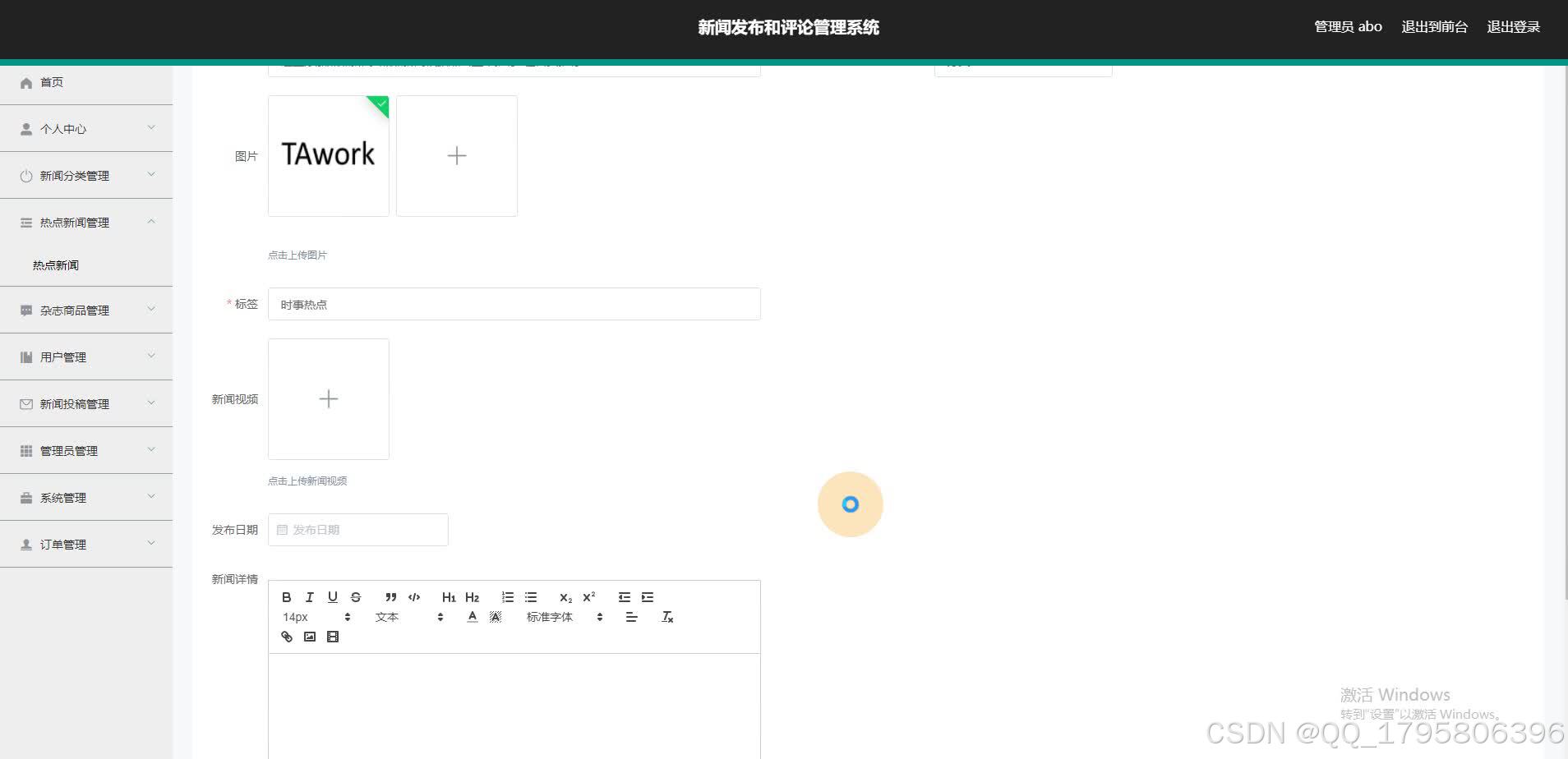Click the 新闻投稿管理 envelope icon
1568x759 pixels.
[x=26, y=404]
